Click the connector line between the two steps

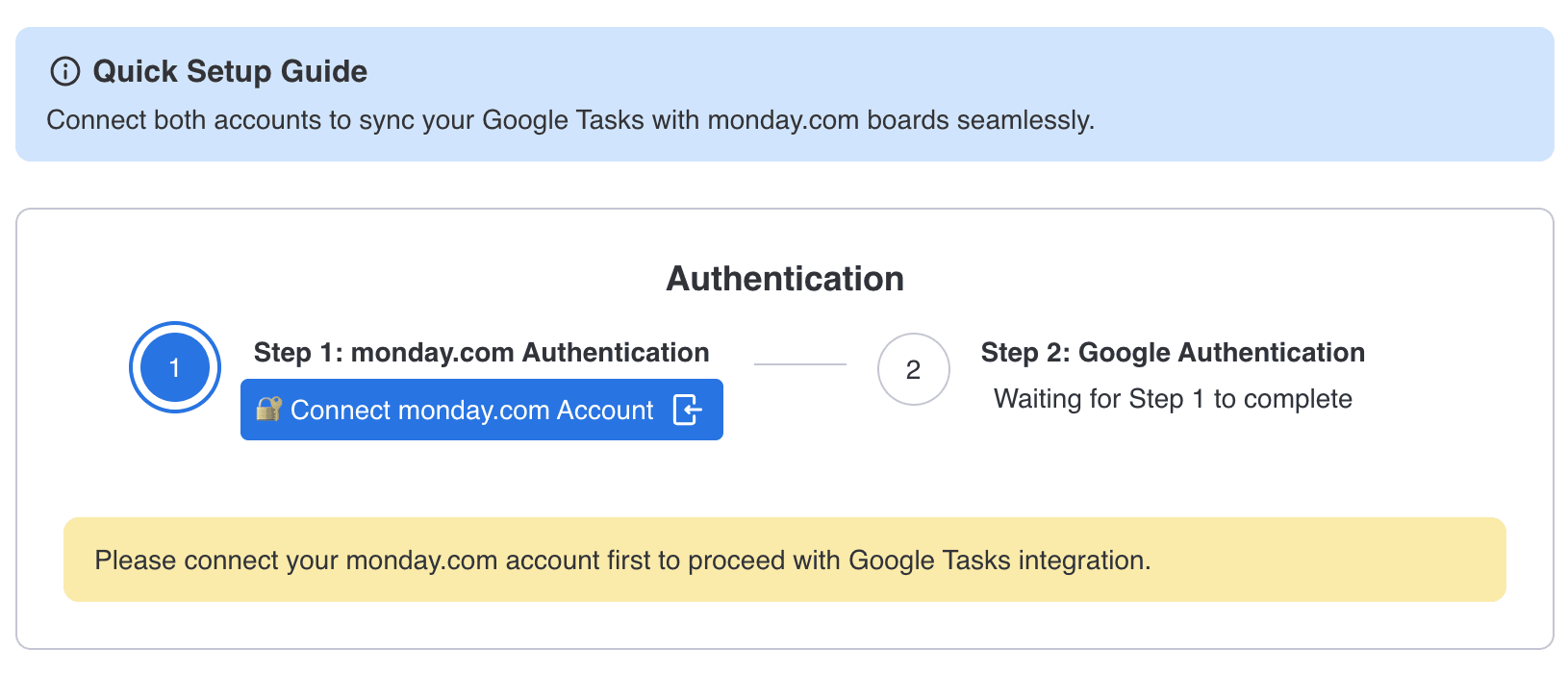click(x=800, y=364)
